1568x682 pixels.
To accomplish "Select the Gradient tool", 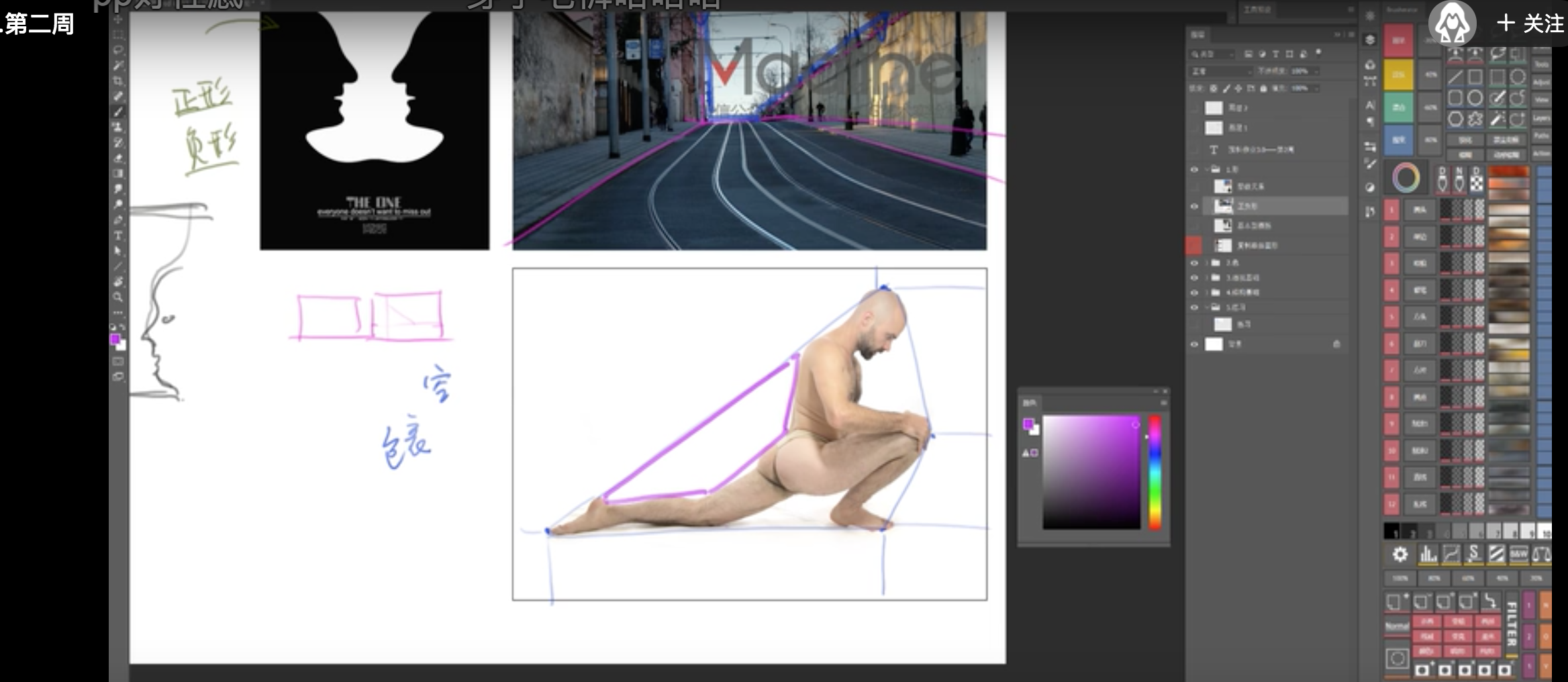I will [118, 174].
